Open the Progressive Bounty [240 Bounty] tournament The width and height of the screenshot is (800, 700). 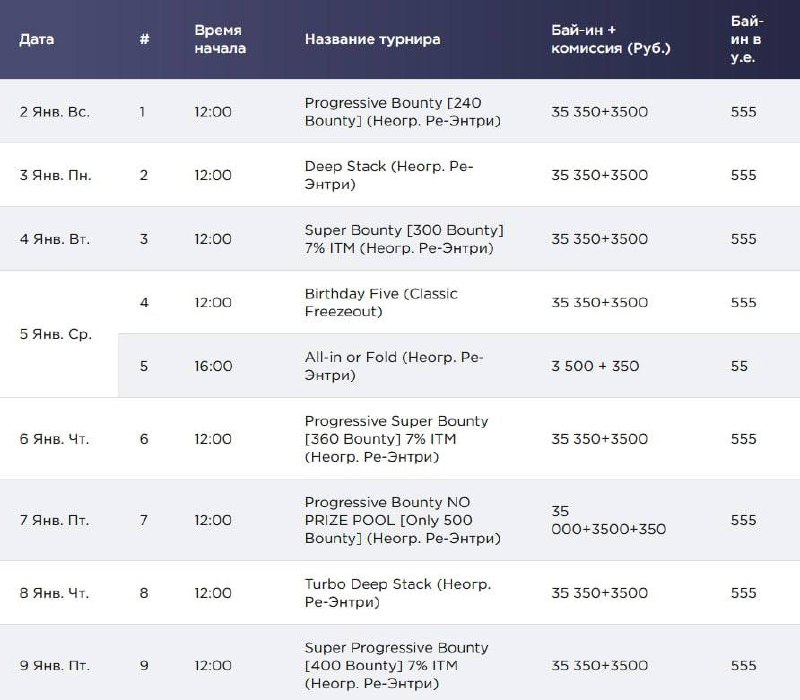coord(402,112)
